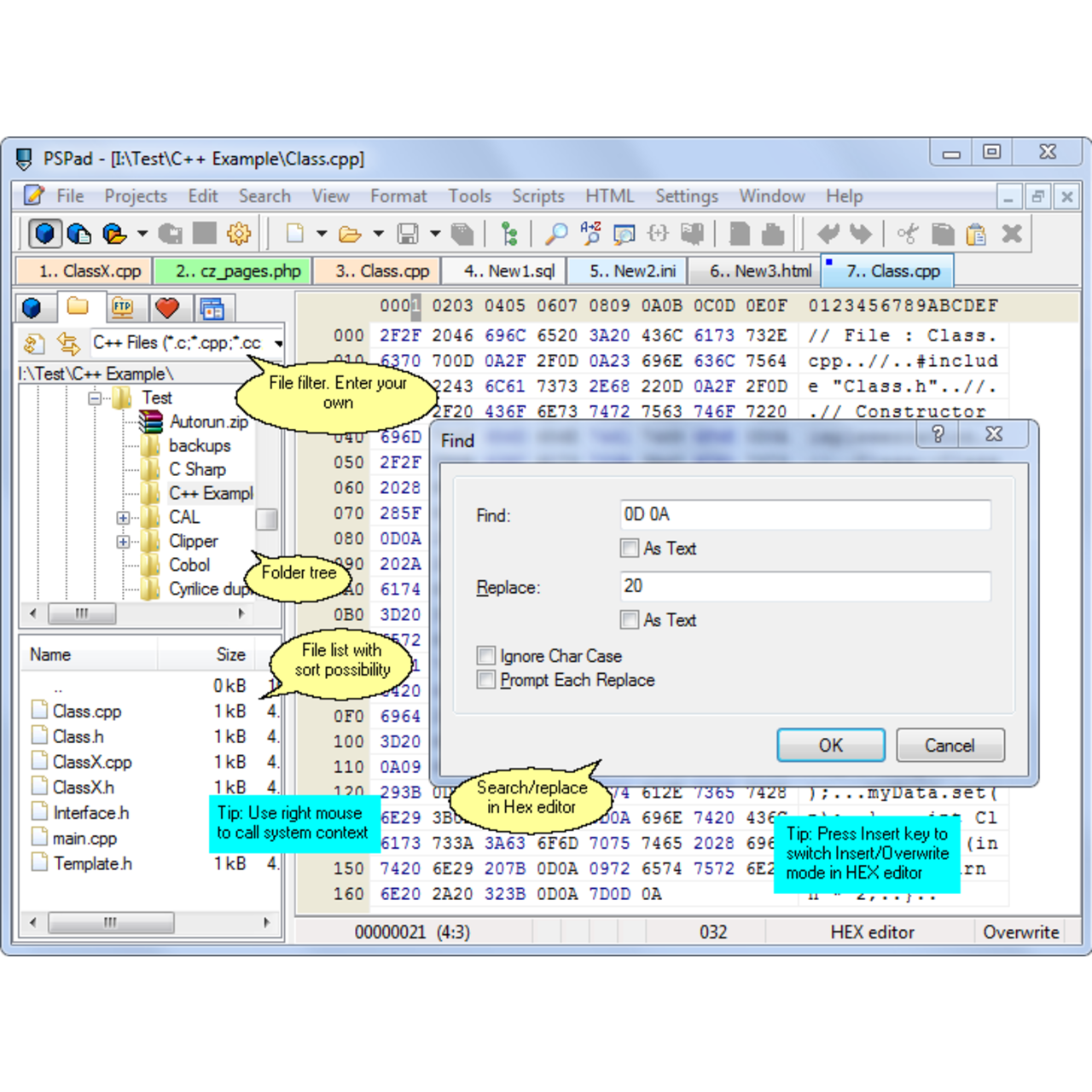Enable As Text under Replace field
Screen dimensions: 1092x1092
tap(630, 620)
